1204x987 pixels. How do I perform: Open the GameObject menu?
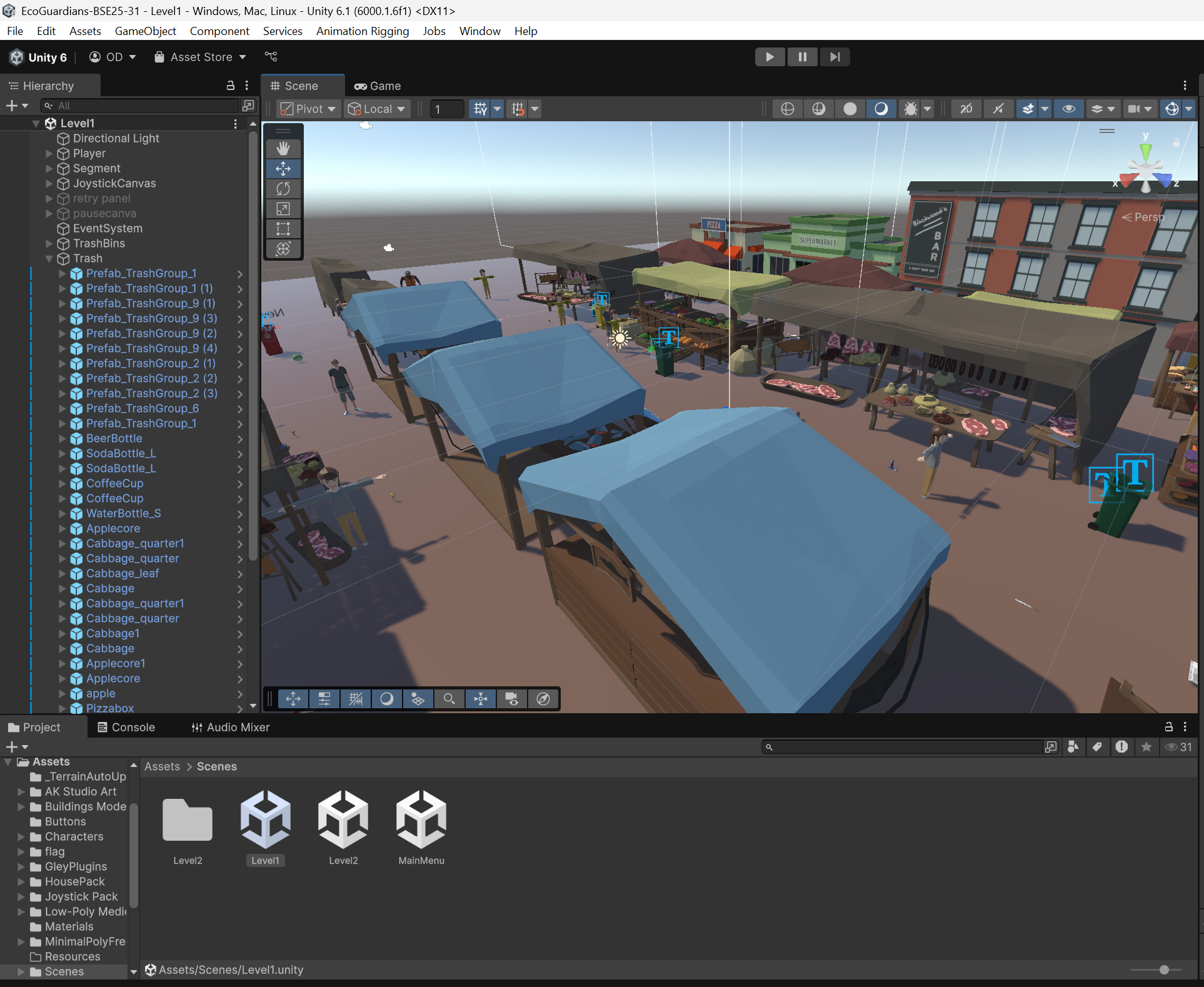click(145, 31)
